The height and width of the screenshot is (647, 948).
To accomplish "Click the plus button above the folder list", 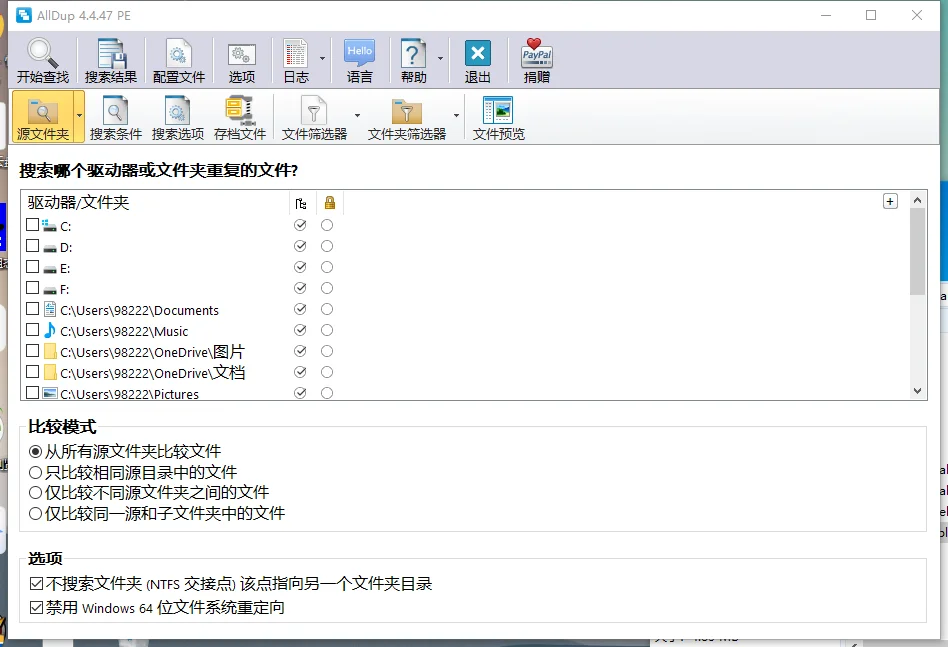I will (890, 201).
